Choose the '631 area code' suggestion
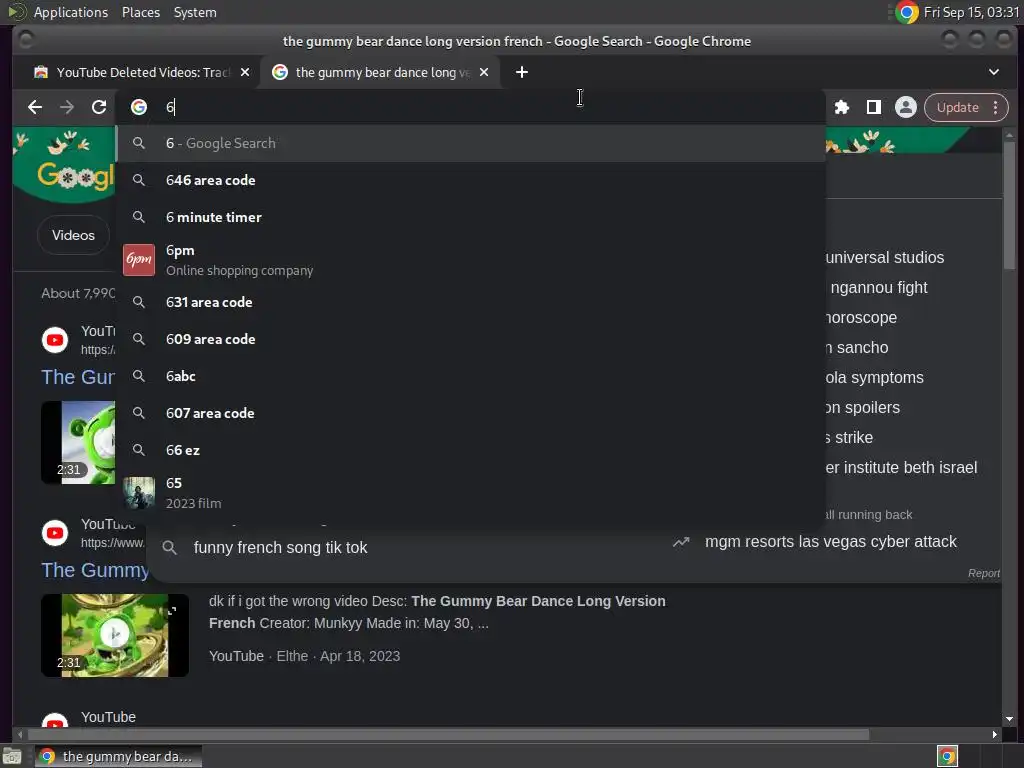 (470, 302)
